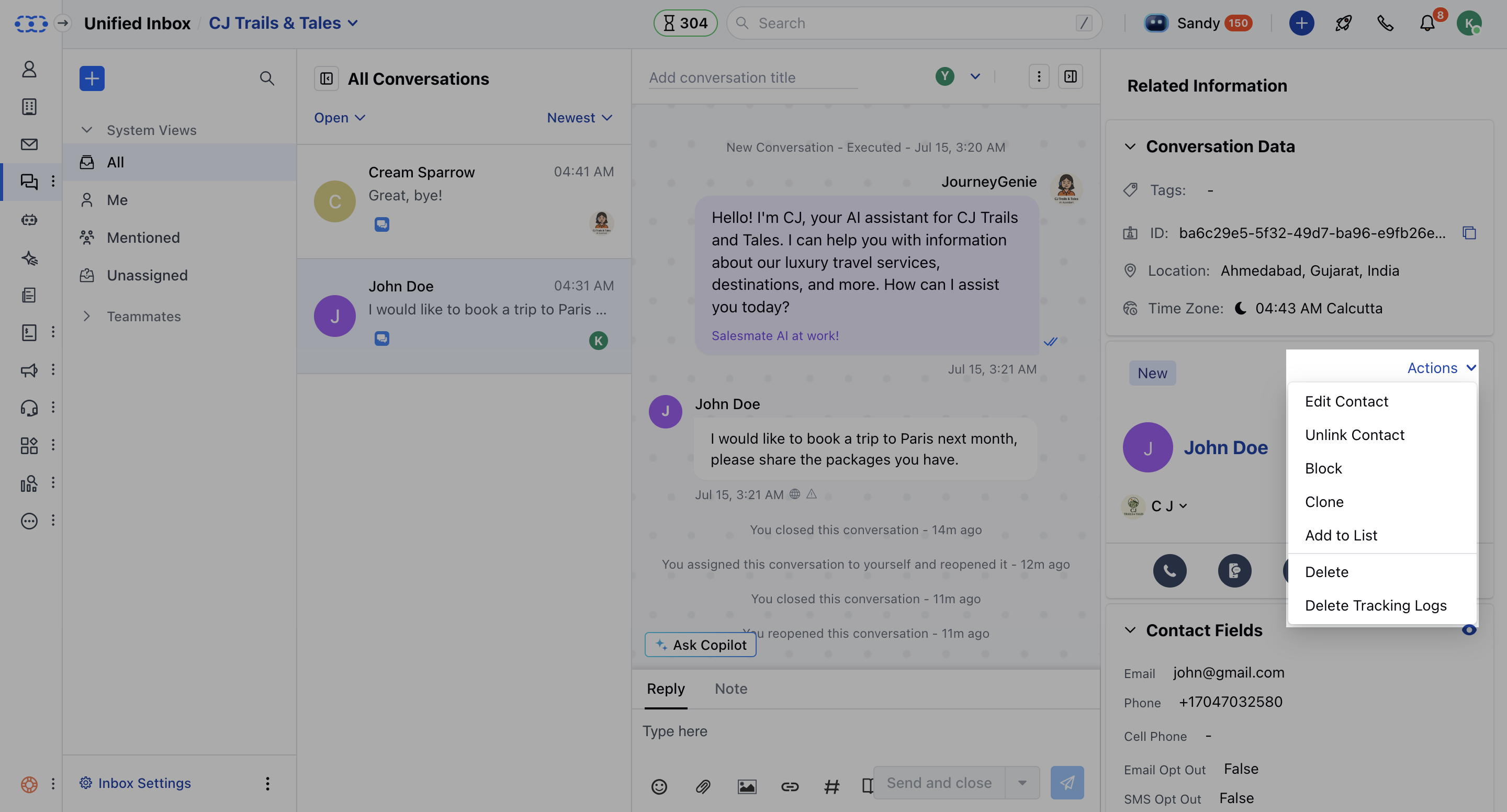The height and width of the screenshot is (812, 1507).
Task: Open the Send and close options arrow
Action: [x=1022, y=783]
